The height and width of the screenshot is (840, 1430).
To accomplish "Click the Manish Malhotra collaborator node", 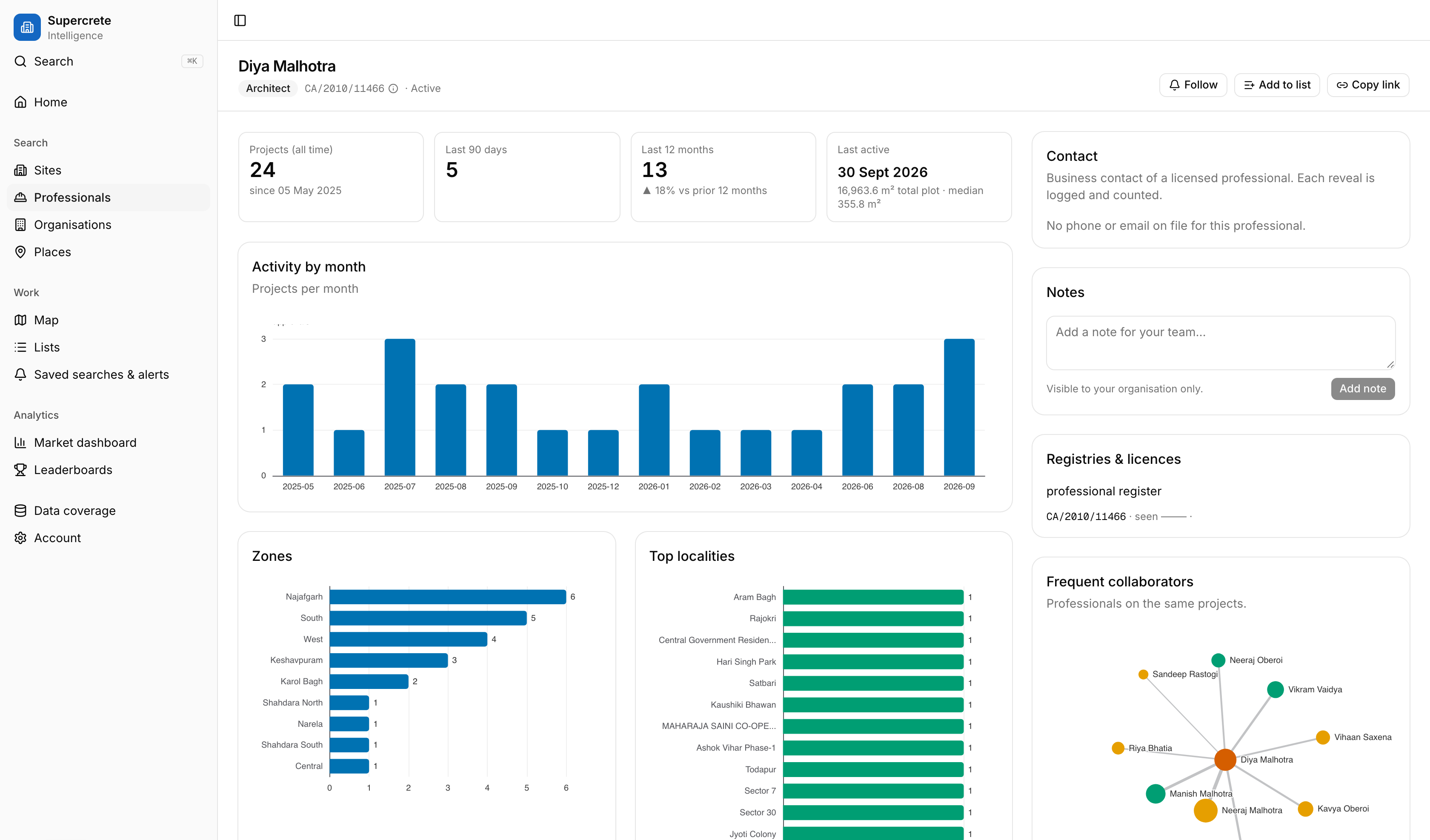I will pyautogui.click(x=1155, y=794).
